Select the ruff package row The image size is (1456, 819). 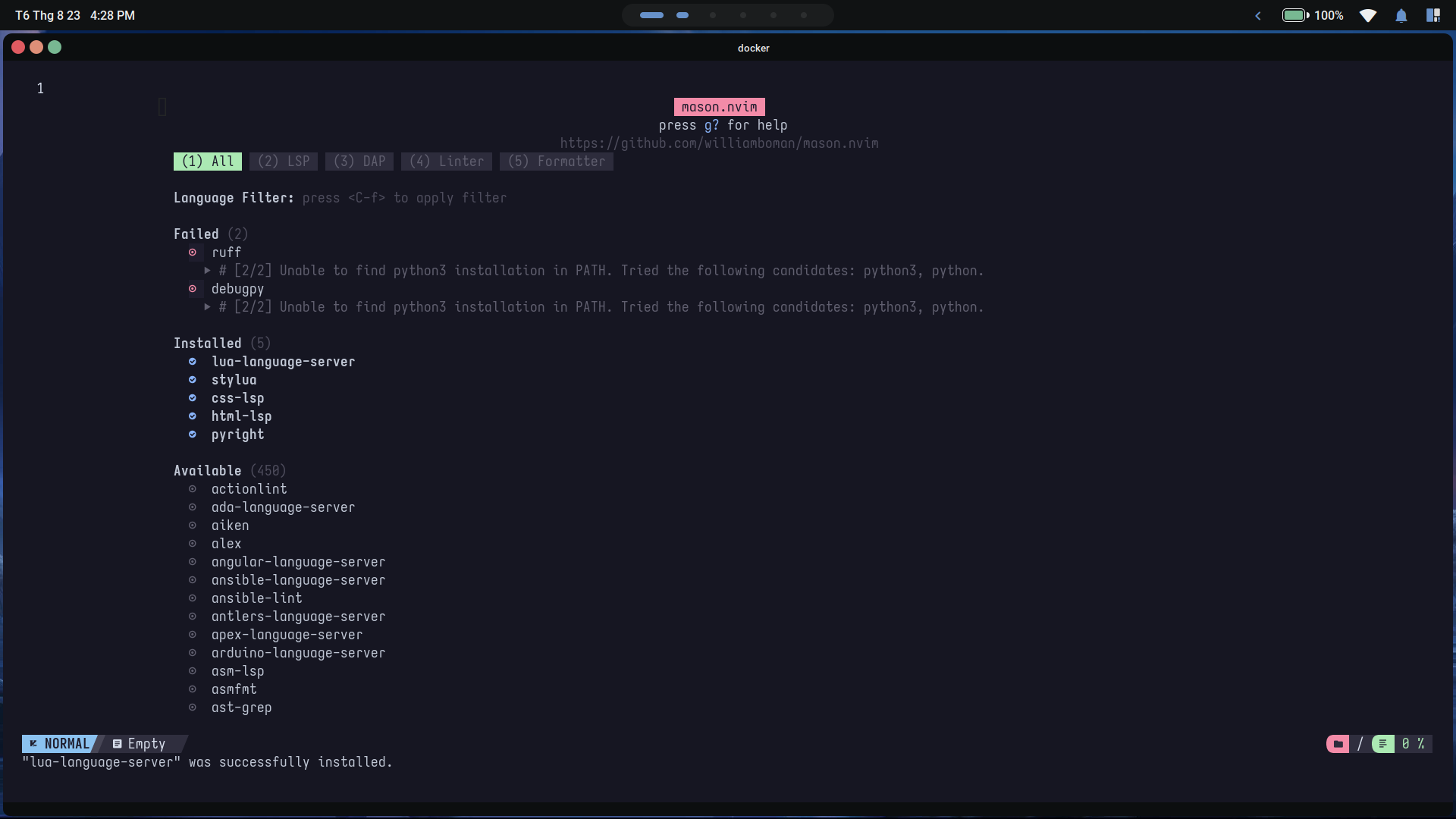pyautogui.click(x=226, y=253)
